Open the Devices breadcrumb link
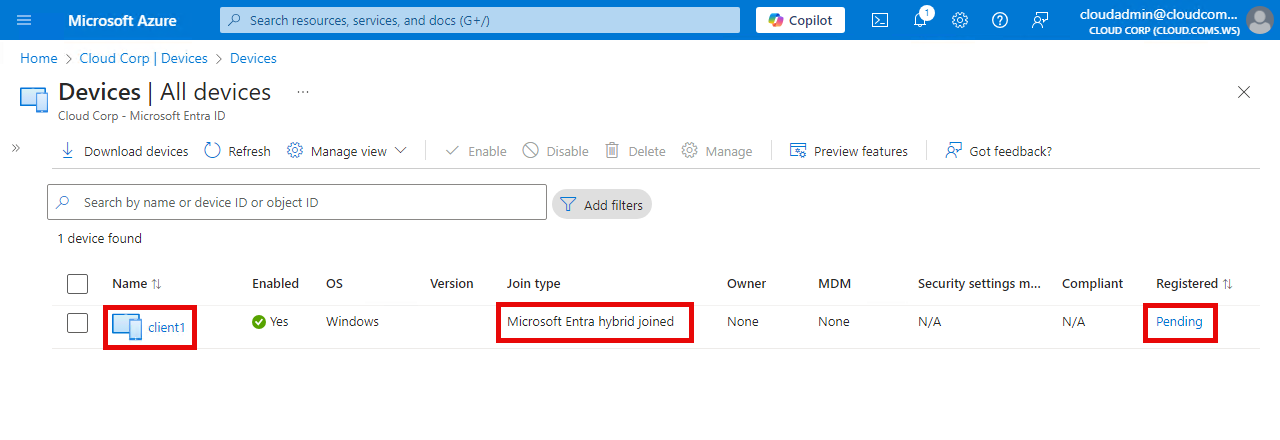This screenshot has width=1280, height=440. (253, 59)
